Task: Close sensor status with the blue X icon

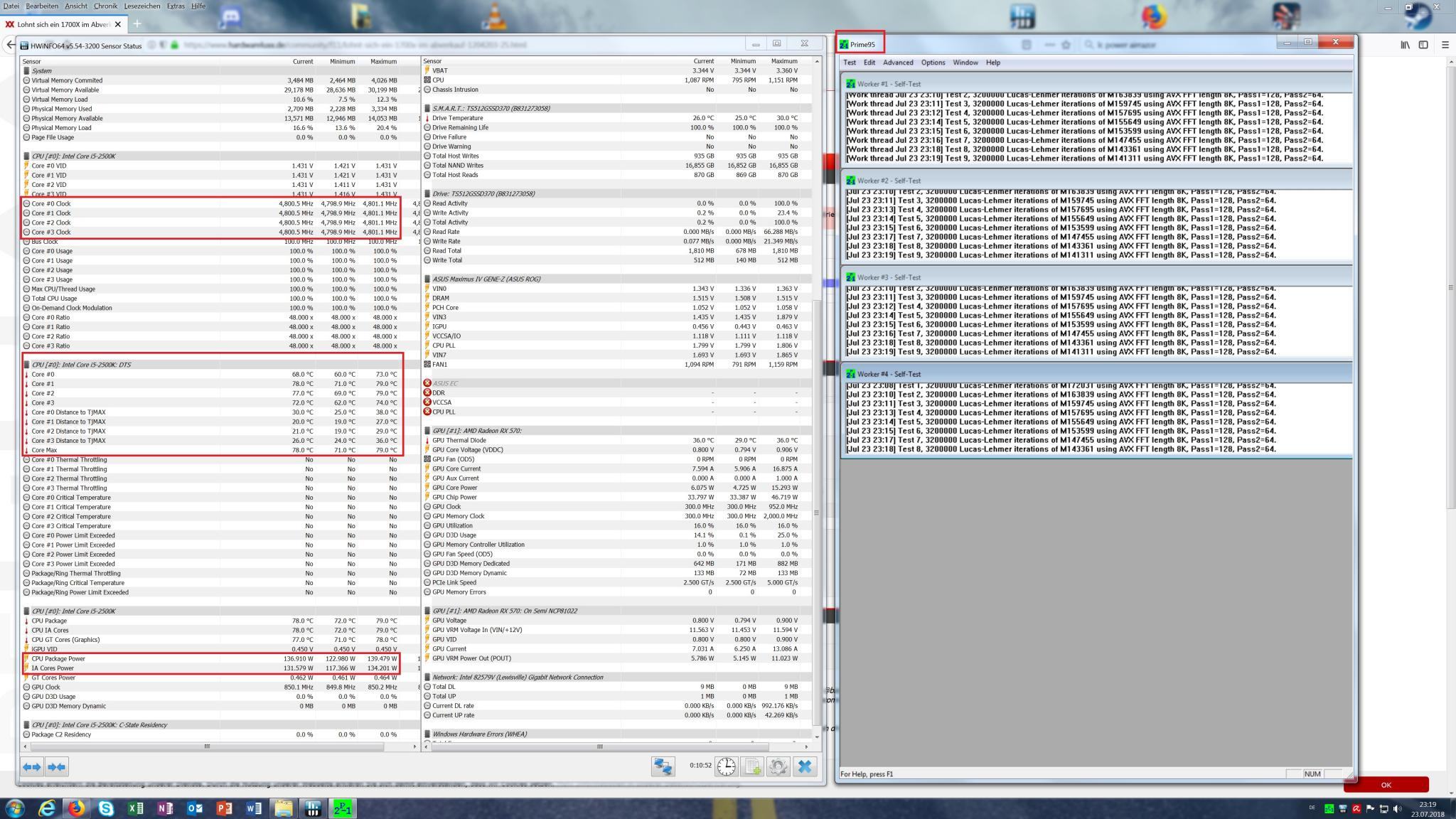Action: [x=805, y=766]
